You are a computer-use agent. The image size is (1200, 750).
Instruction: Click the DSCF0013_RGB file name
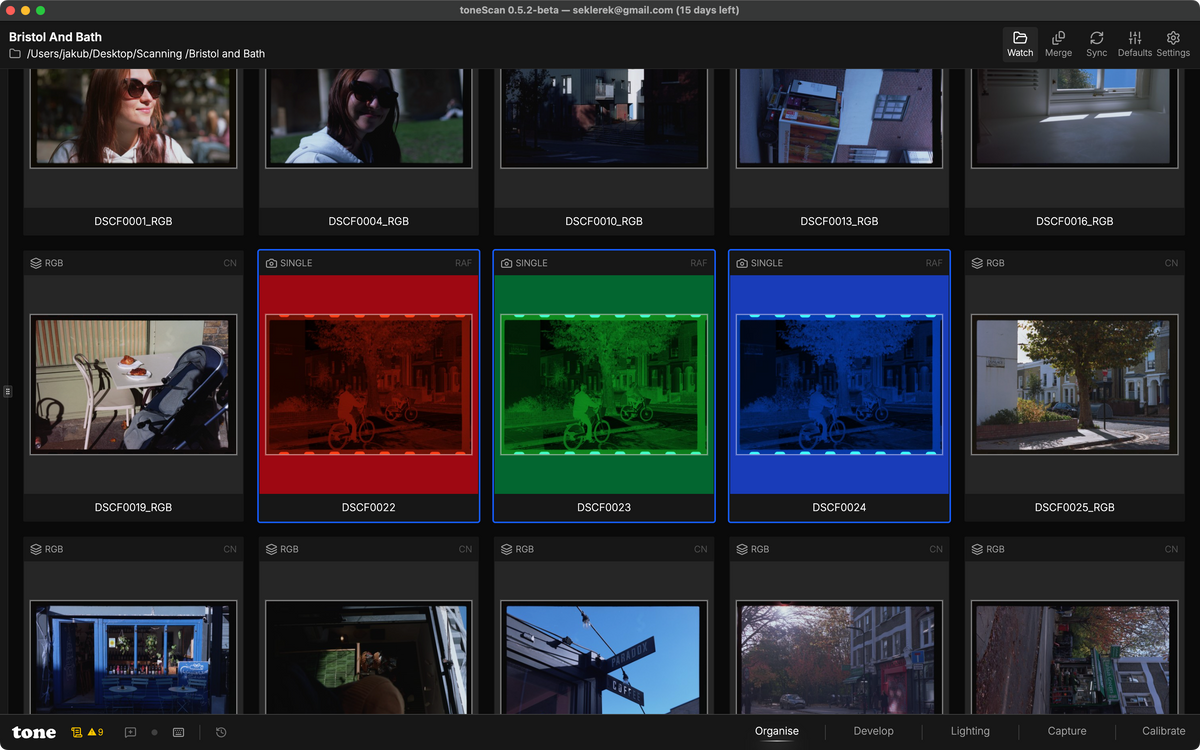click(x=840, y=221)
